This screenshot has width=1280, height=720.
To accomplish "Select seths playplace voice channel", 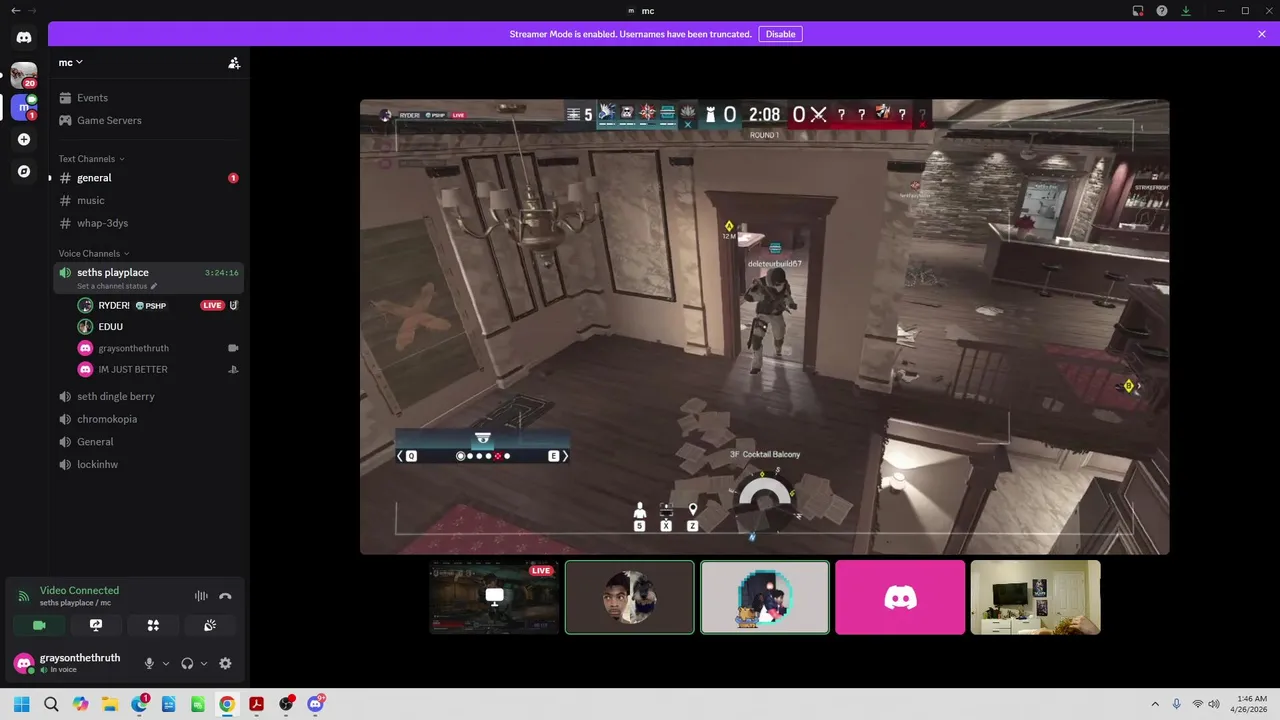I will [148, 278].
